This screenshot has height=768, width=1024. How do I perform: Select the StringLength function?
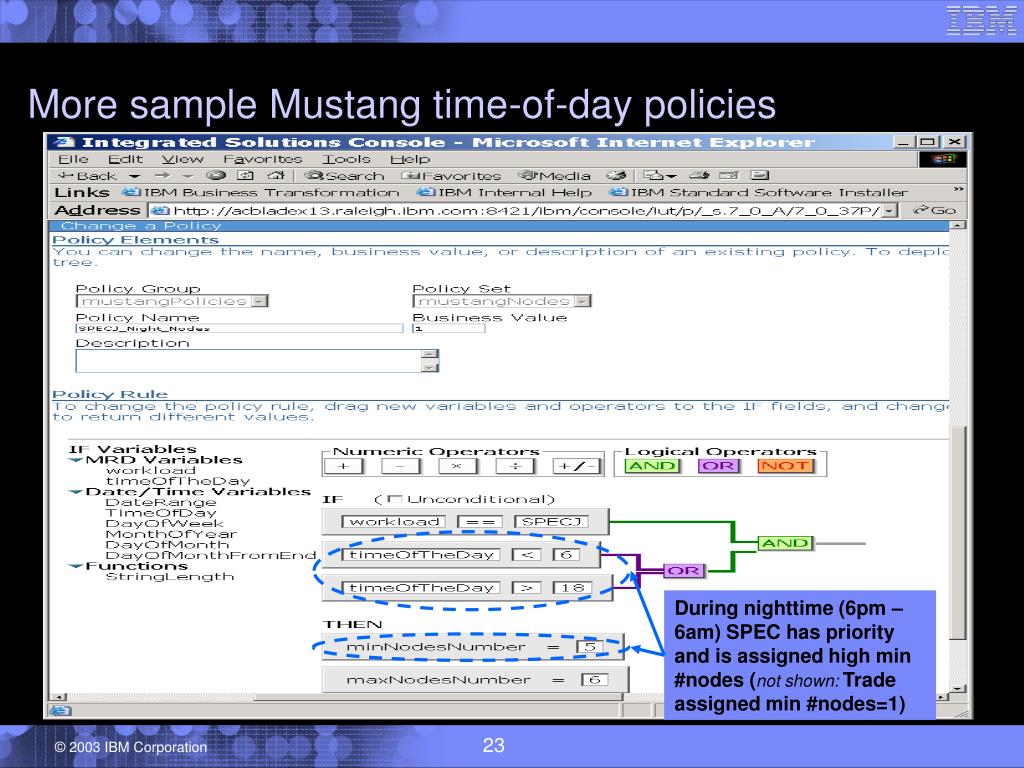point(170,577)
